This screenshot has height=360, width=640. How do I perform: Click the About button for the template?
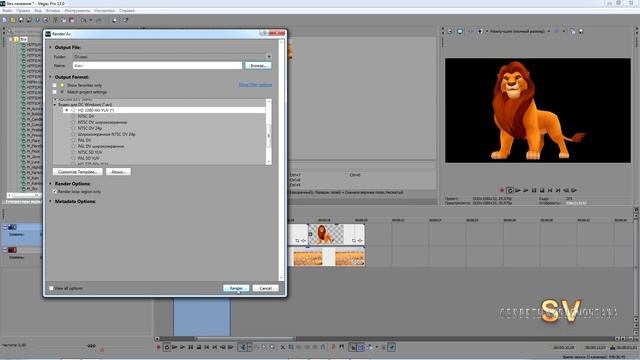coord(118,172)
